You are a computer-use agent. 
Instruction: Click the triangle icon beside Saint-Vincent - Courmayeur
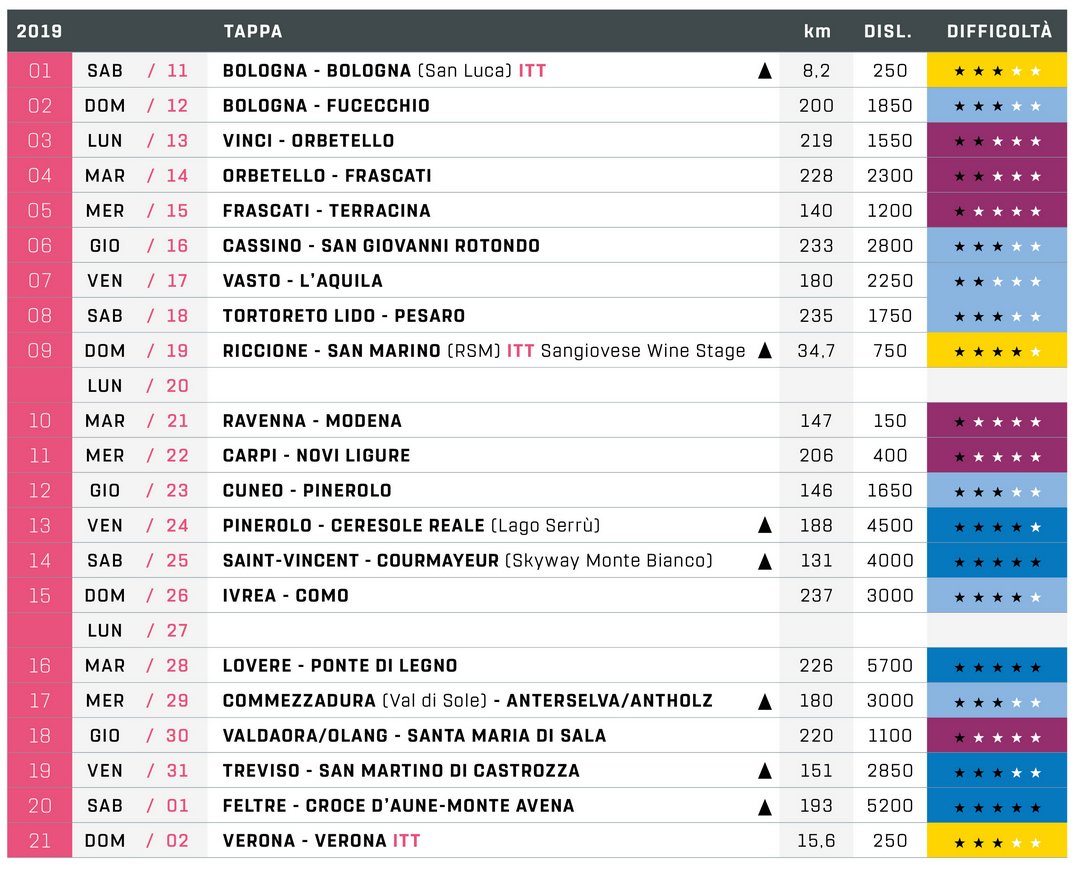[765, 561]
